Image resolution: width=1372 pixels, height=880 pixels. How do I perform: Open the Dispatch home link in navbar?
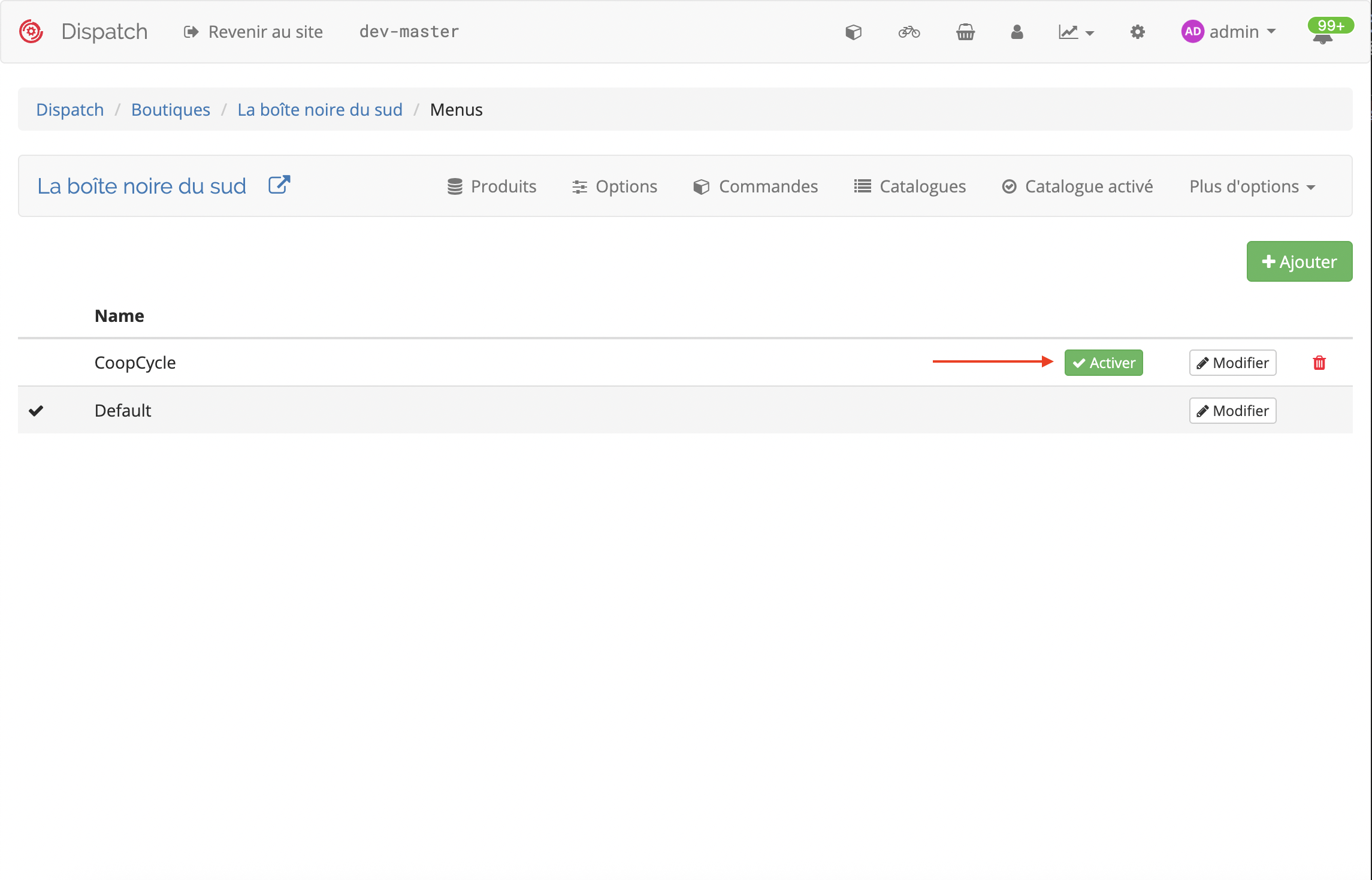tap(104, 32)
